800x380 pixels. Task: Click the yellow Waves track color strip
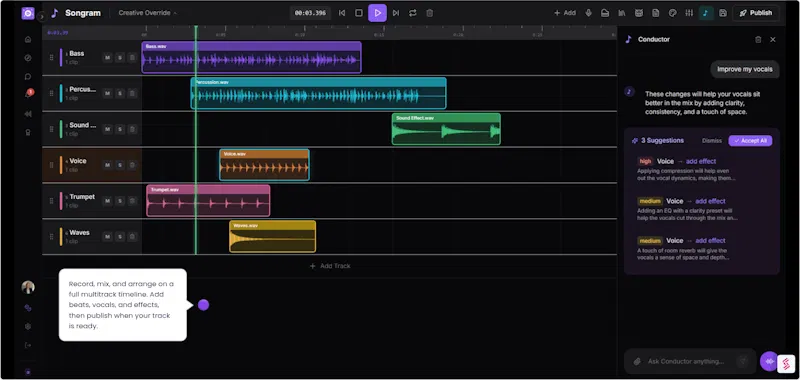coord(61,237)
